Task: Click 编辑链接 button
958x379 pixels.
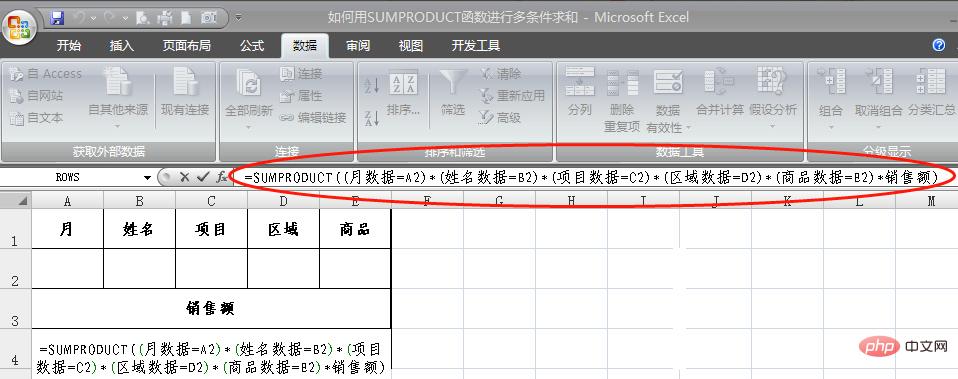Action: pos(313,118)
